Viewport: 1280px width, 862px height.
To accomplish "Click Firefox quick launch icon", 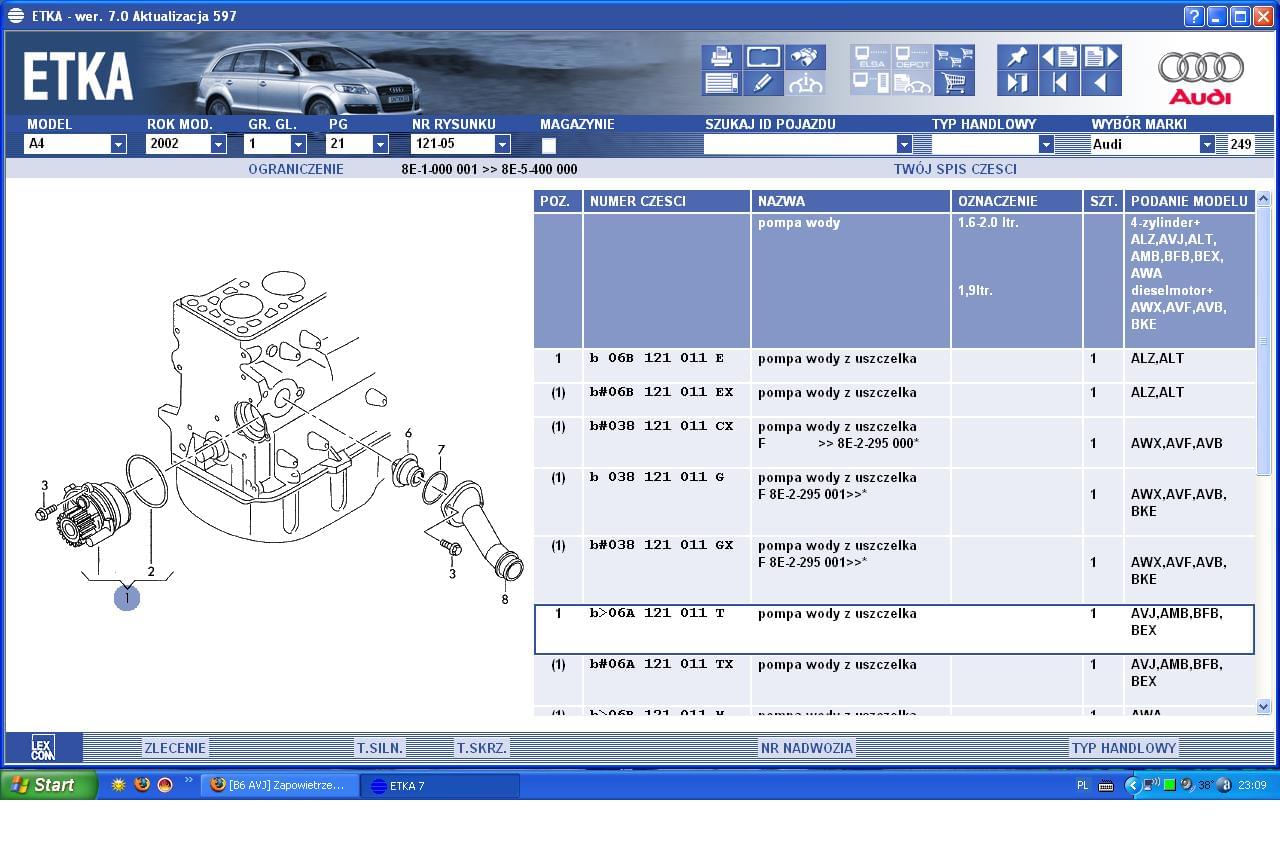I will pos(142,785).
